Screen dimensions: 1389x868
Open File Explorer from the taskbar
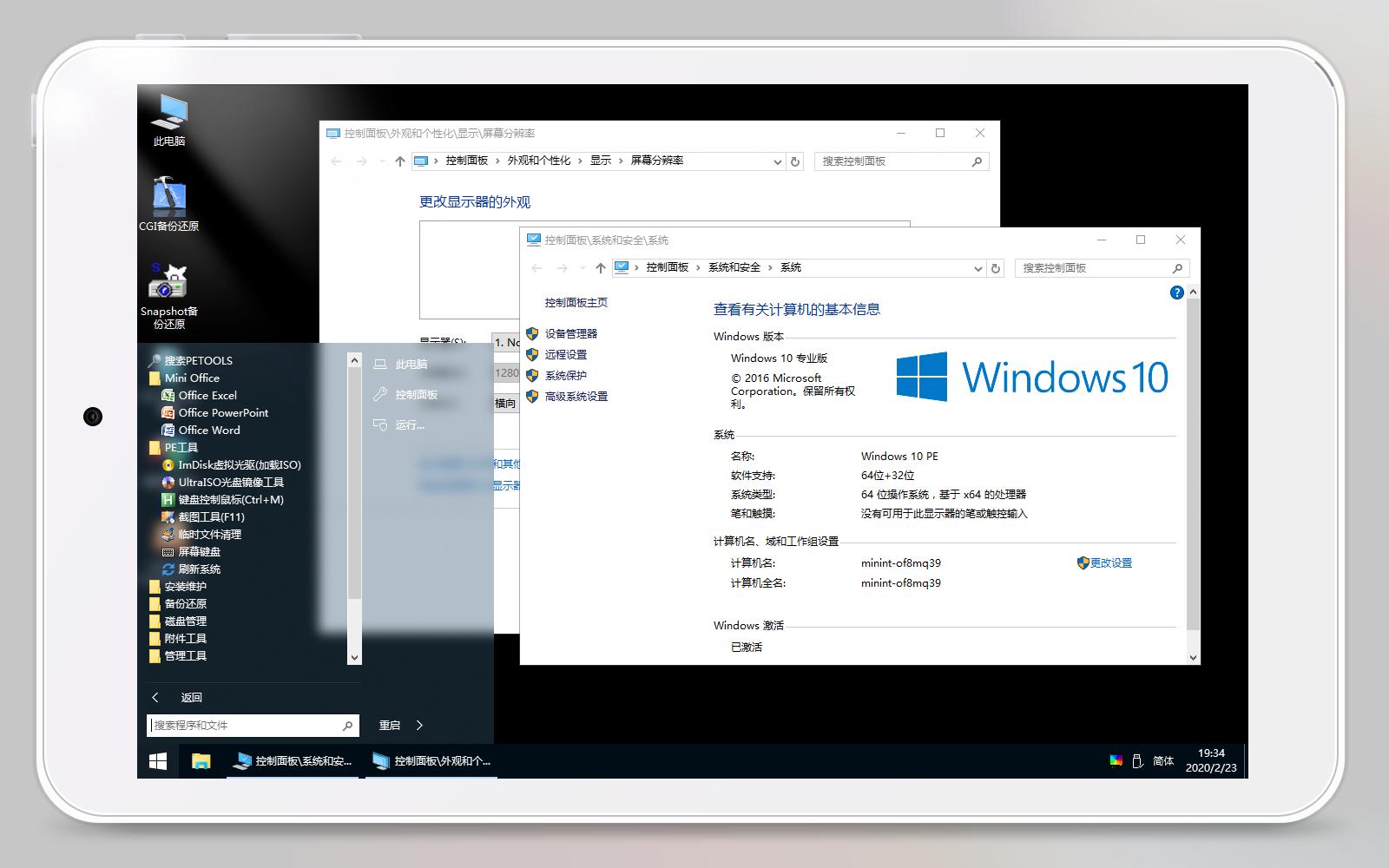201,760
